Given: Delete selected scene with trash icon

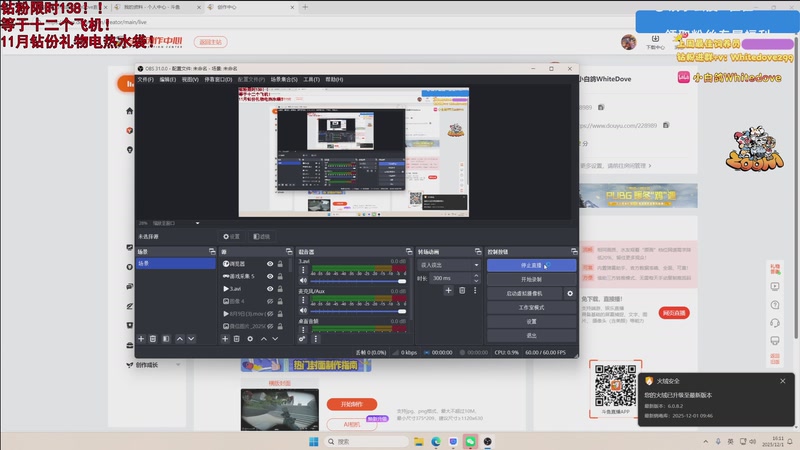Looking at the screenshot, I should point(153,339).
